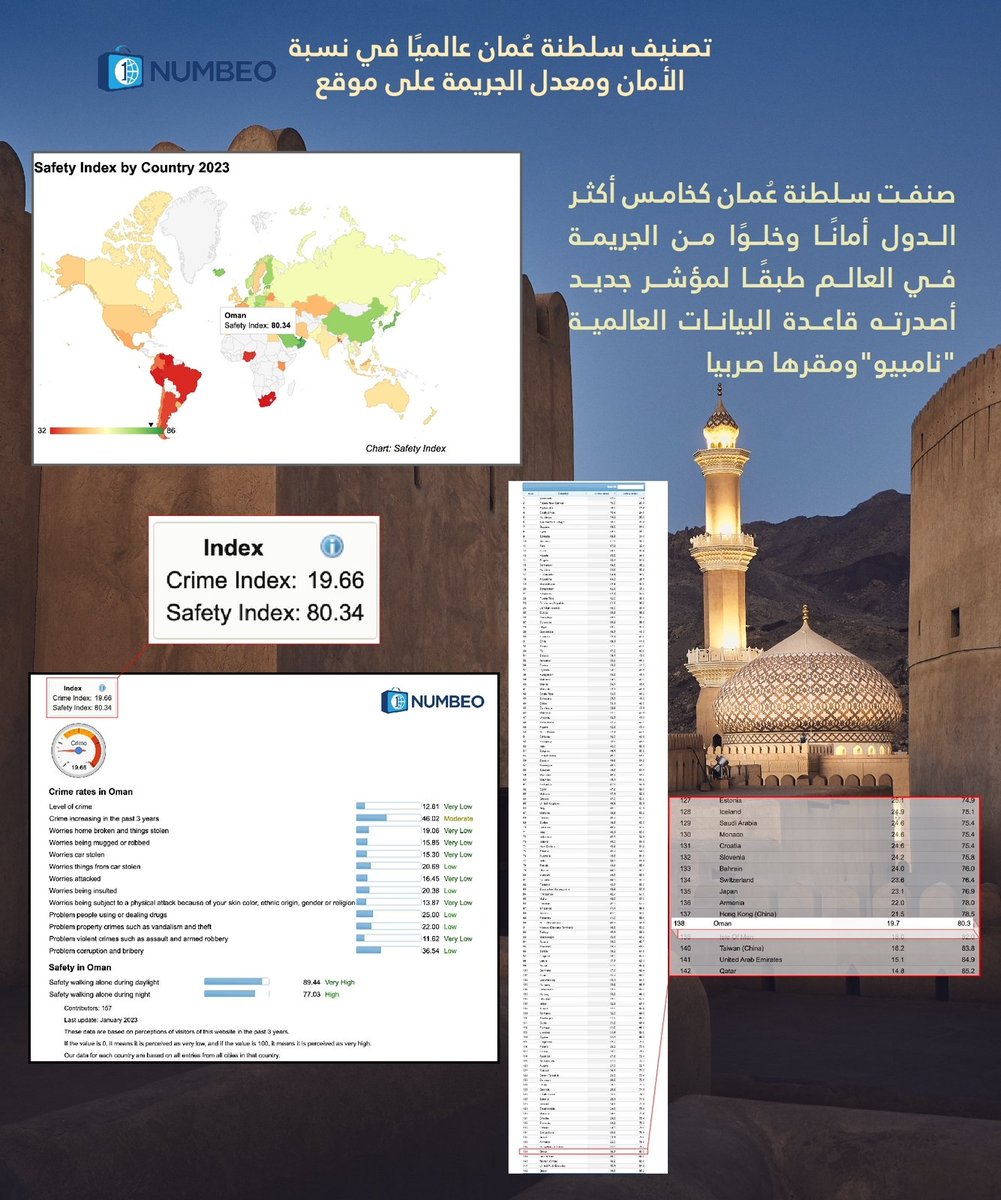Click the 'Contributors: 157' line
The image size is (1001, 1200).
86,1009
